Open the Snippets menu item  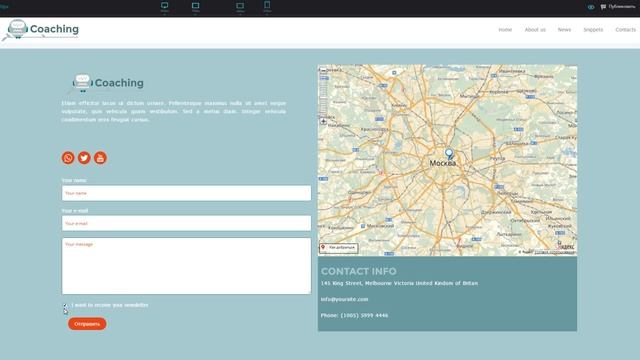[x=593, y=30]
